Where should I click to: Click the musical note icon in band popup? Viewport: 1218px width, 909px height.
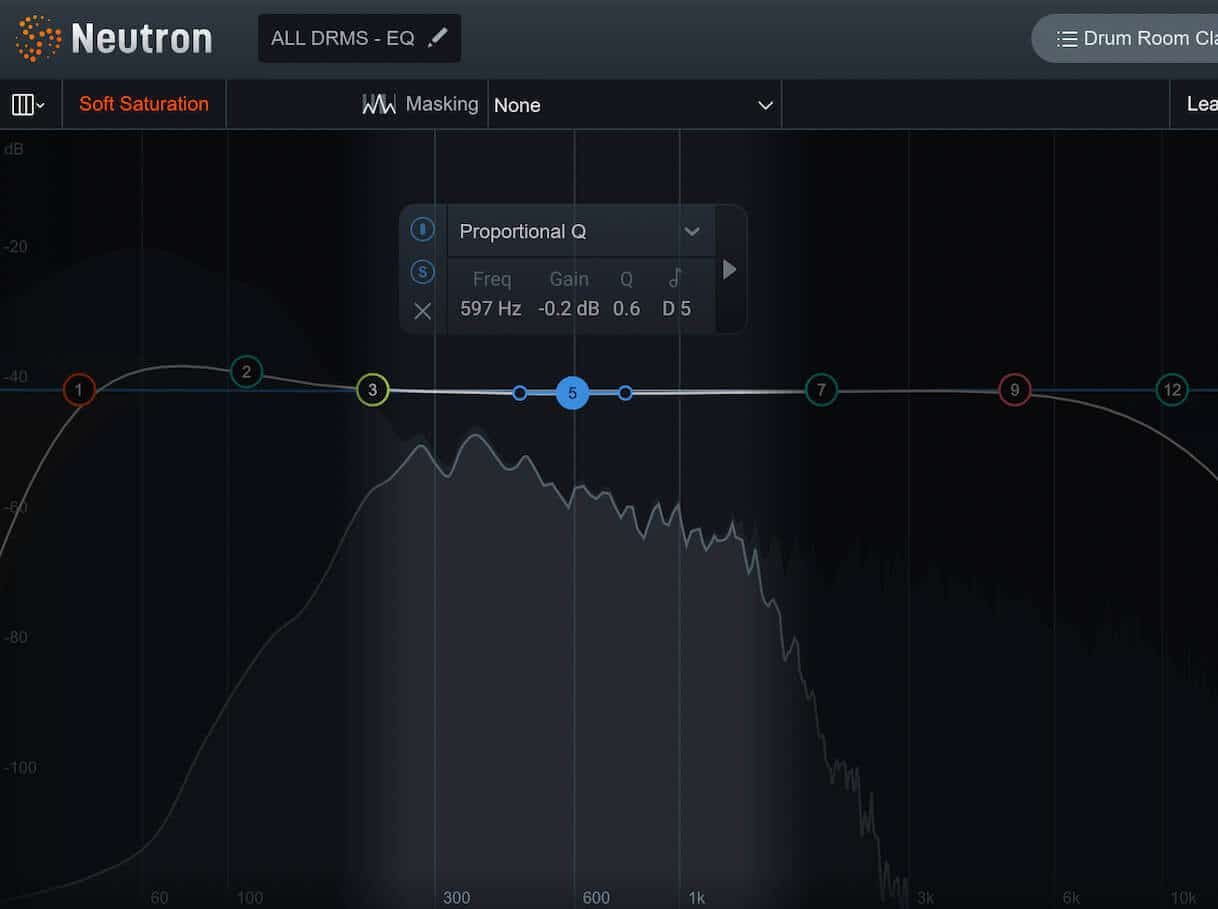click(x=676, y=279)
